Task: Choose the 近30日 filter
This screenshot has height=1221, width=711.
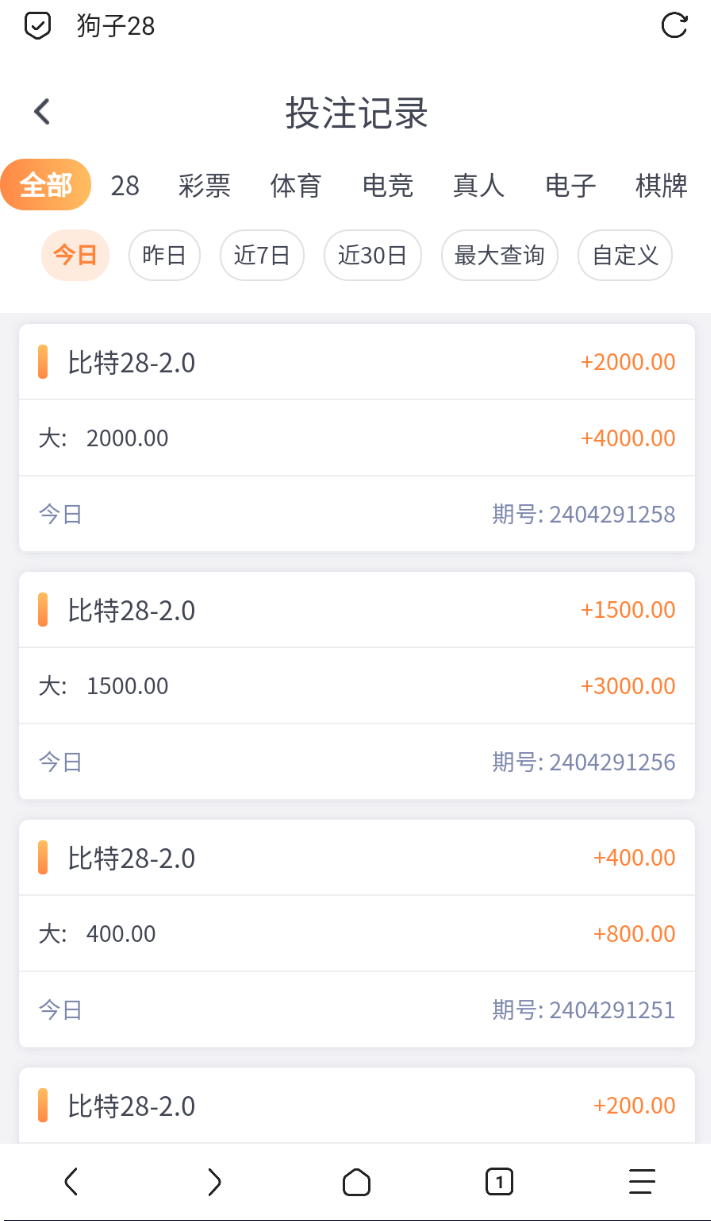Action: [372, 255]
